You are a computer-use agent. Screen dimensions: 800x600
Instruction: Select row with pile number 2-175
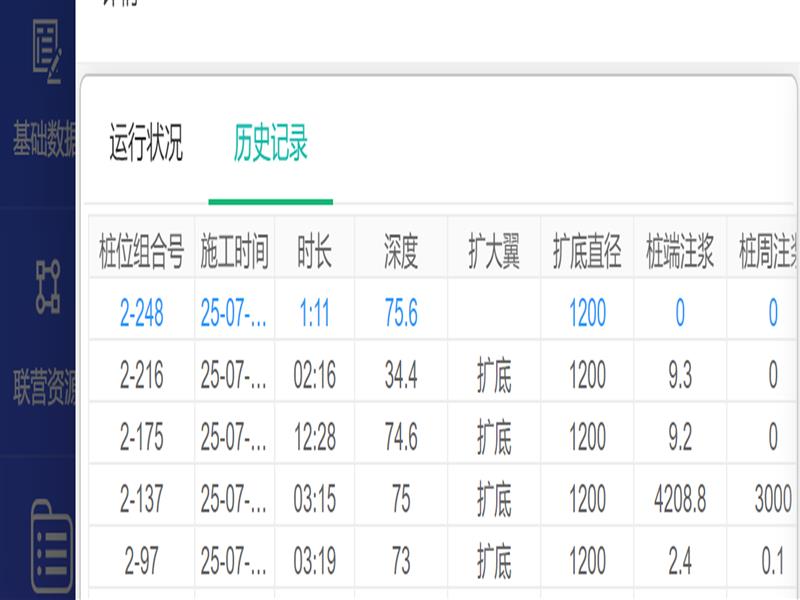pyautogui.click(x=141, y=437)
